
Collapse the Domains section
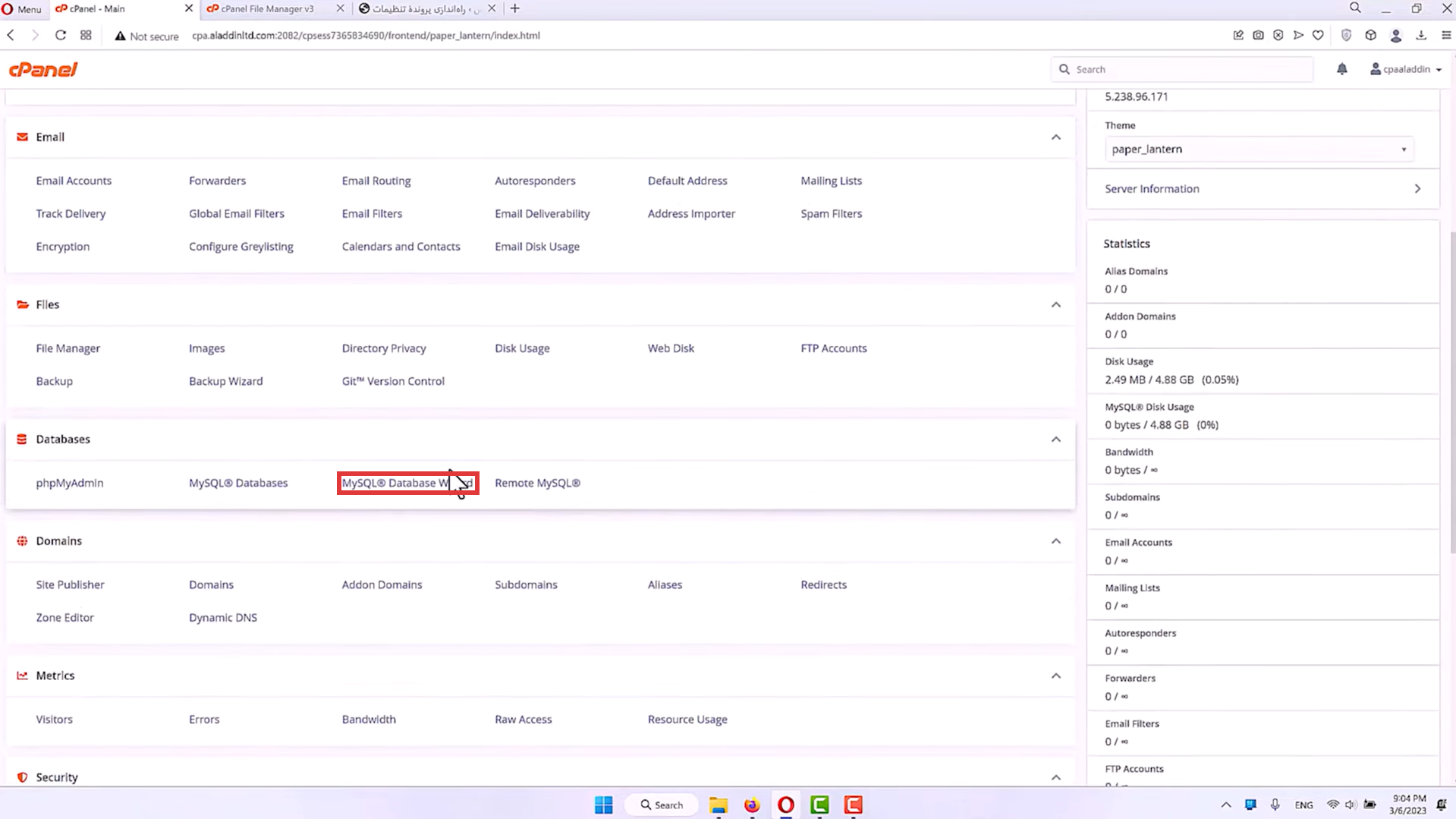pos(1055,541)
